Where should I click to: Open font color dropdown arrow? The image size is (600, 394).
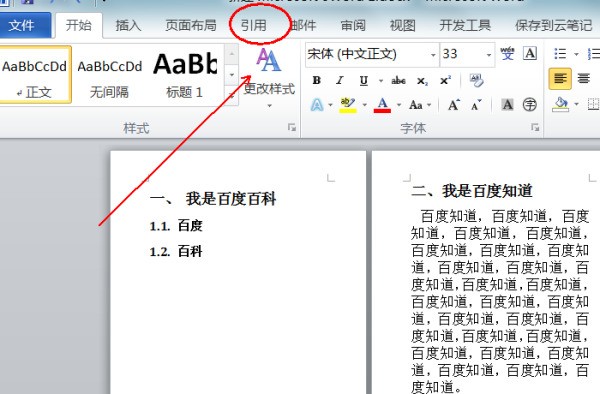[399, 105]
